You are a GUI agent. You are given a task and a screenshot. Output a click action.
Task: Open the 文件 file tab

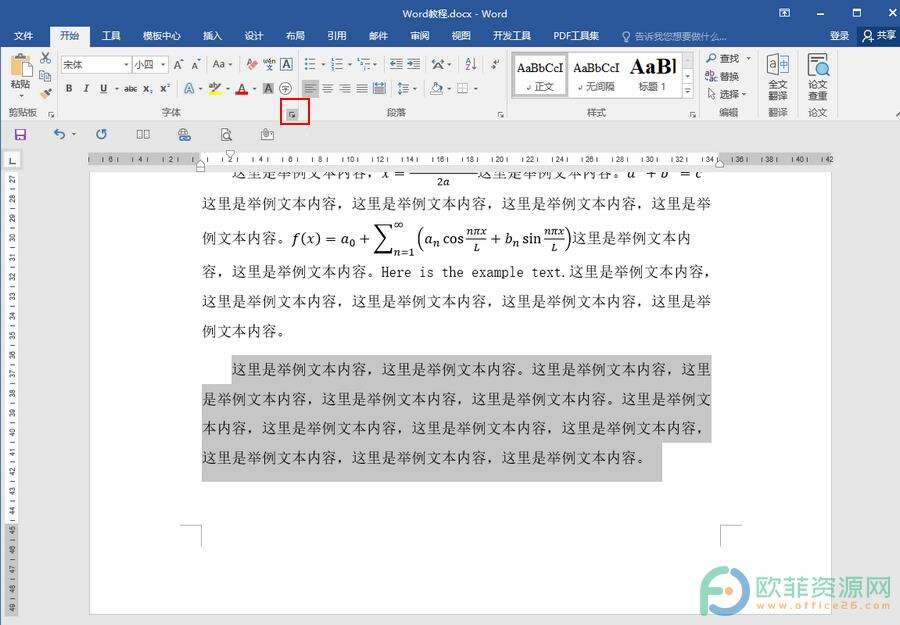[x=24, y=36]
